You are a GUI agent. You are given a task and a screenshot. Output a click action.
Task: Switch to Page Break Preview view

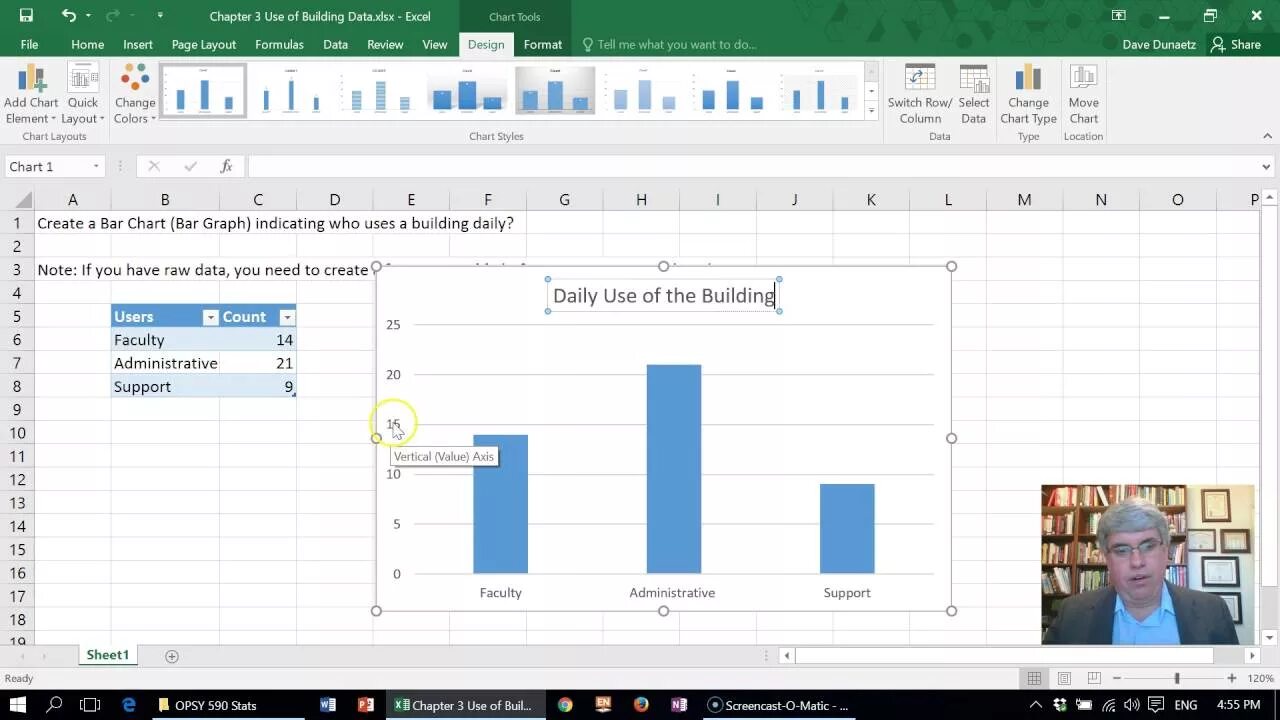point(1095,678)
